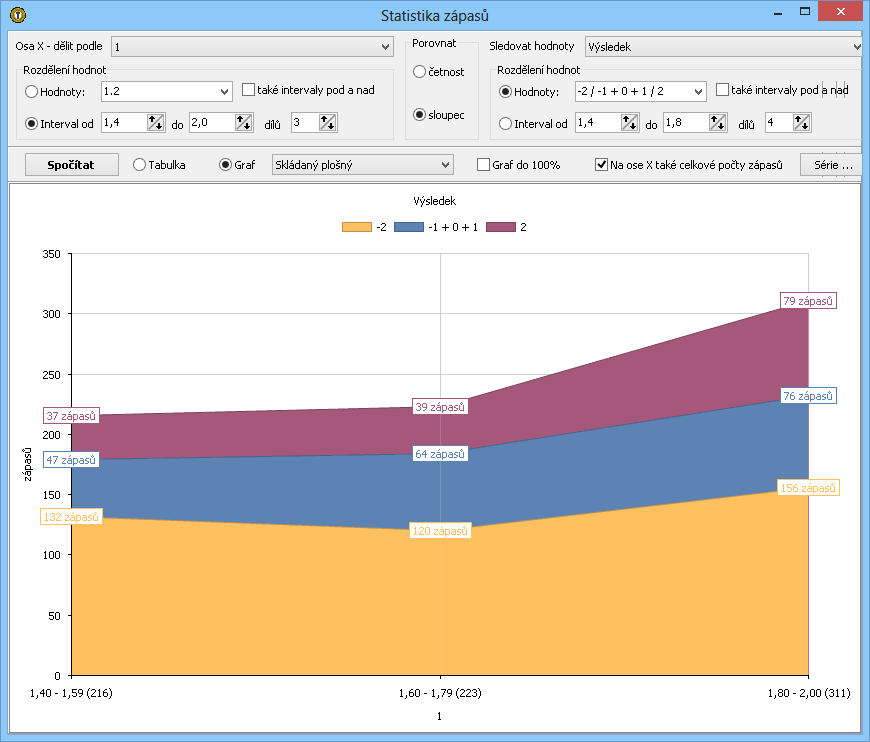Click the '79 zápasů' data label

pyautogui.click(x=808, y=301)
